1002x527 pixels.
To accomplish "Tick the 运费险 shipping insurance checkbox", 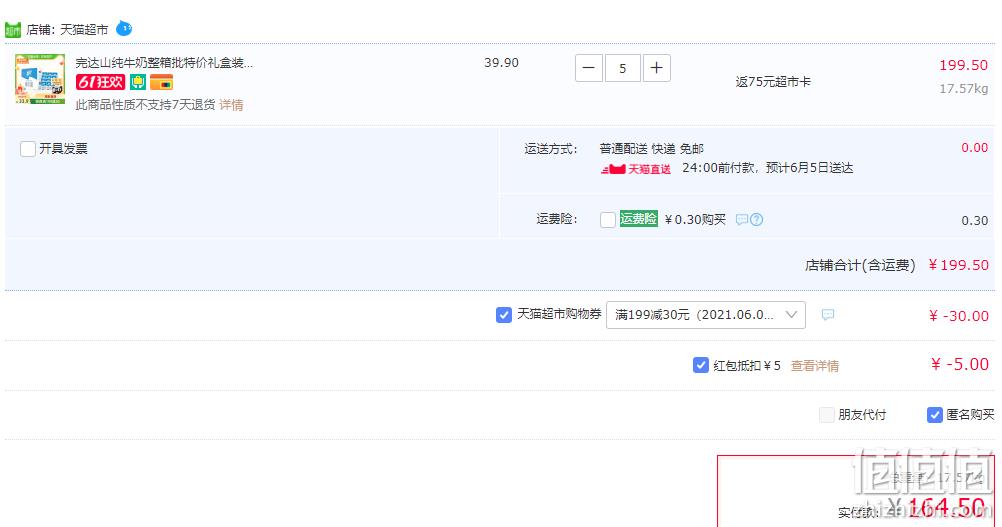I will 608,220.
